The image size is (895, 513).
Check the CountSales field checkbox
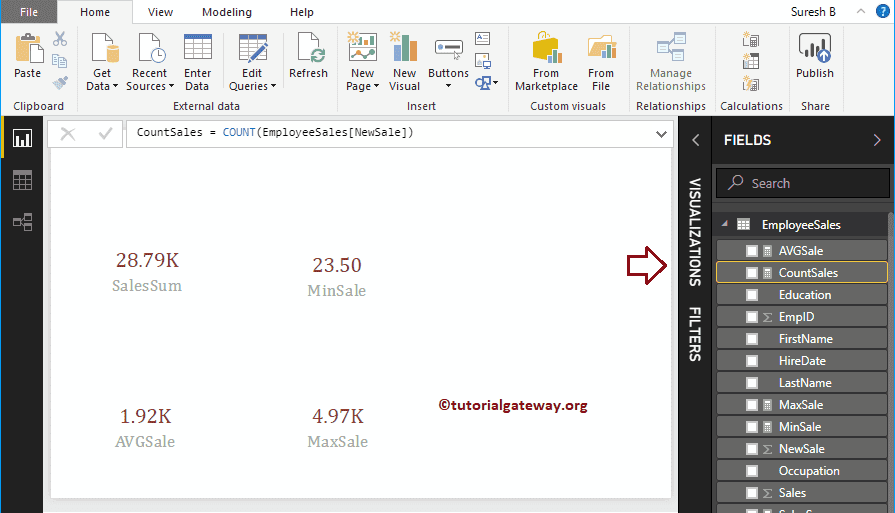click(751, 273)
